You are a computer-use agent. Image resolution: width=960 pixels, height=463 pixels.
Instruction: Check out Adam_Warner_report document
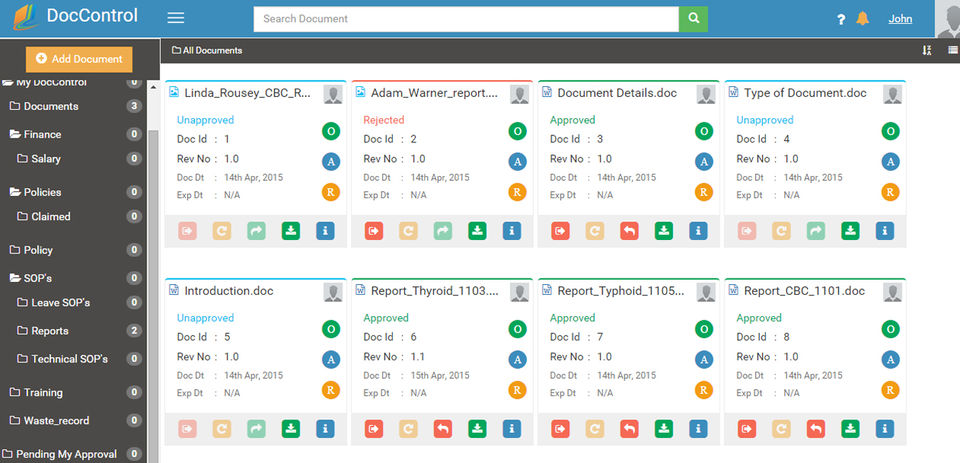tap(374, 231)
